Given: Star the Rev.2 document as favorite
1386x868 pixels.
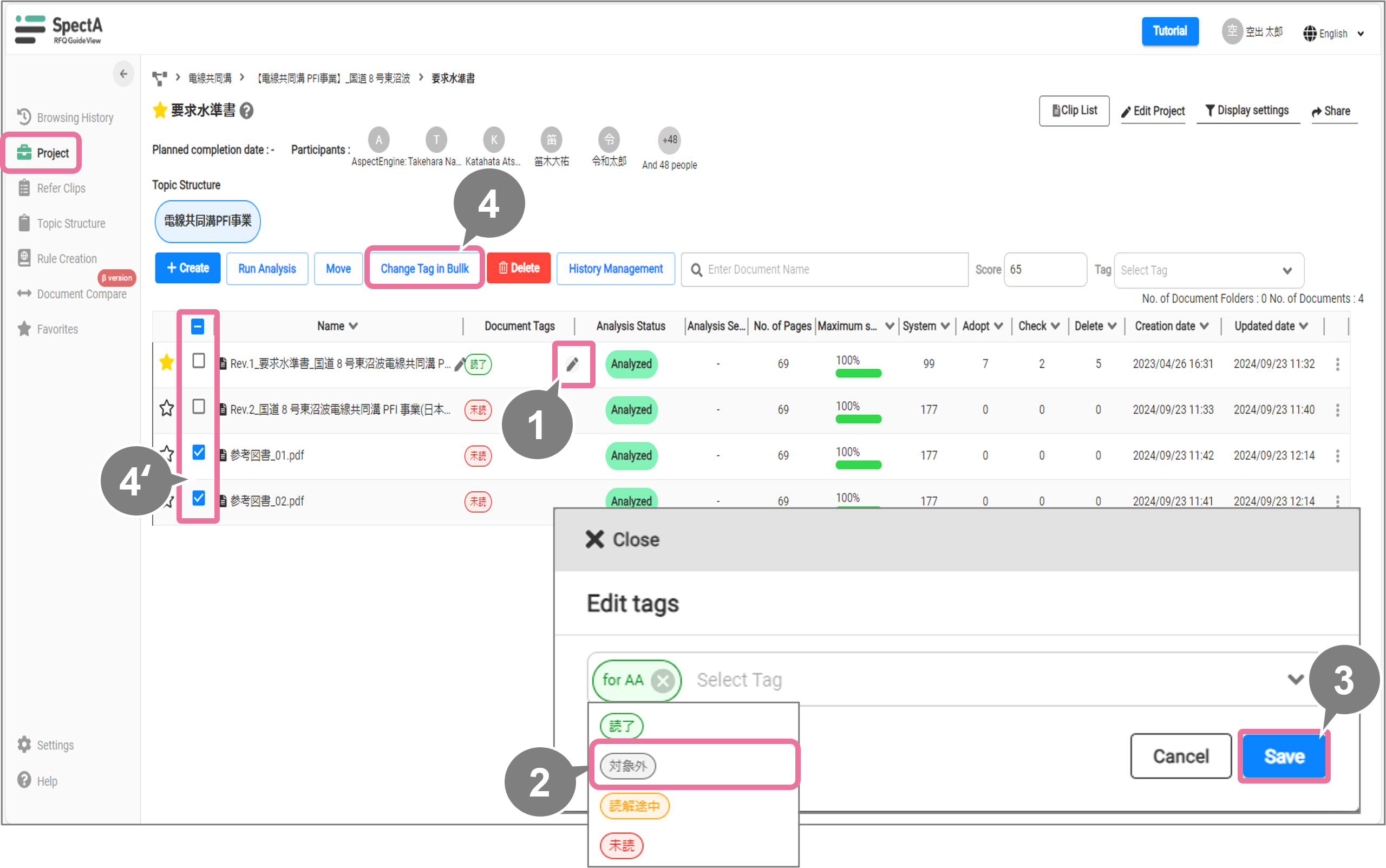Looking at the screenshot, I should click(x=166, y=408).
